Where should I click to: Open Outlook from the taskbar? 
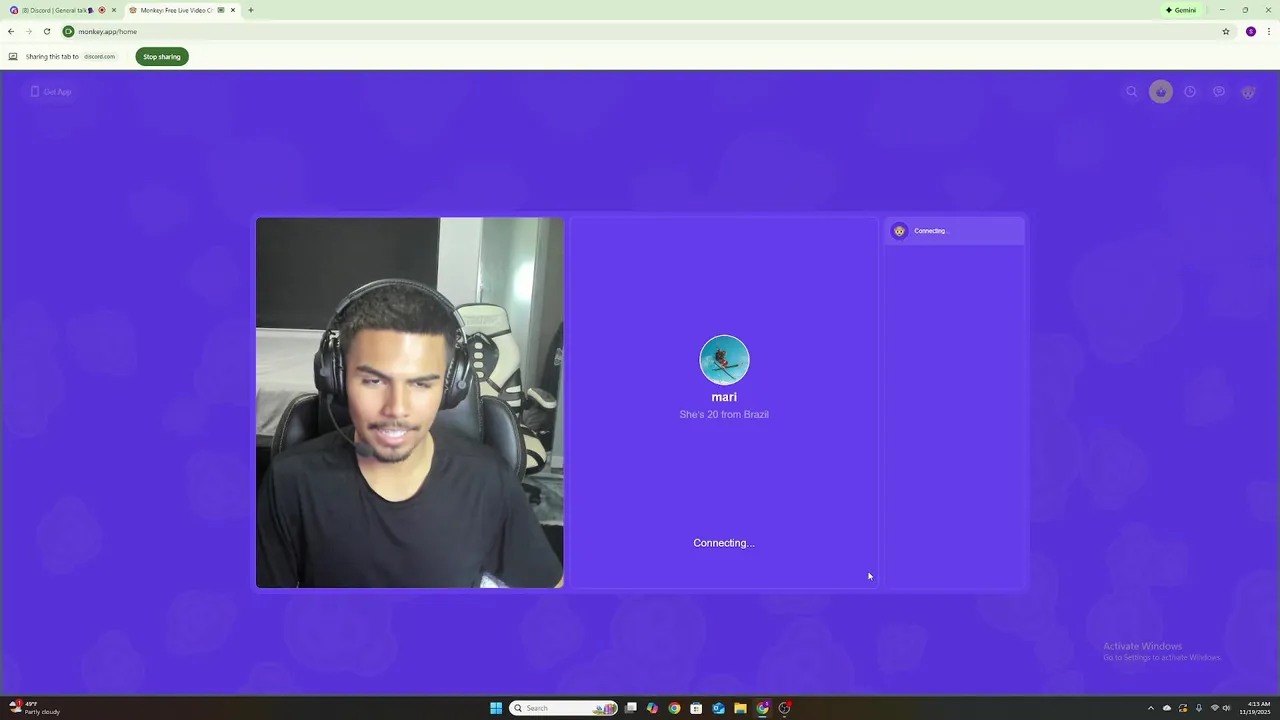click(x=718, y=708)
